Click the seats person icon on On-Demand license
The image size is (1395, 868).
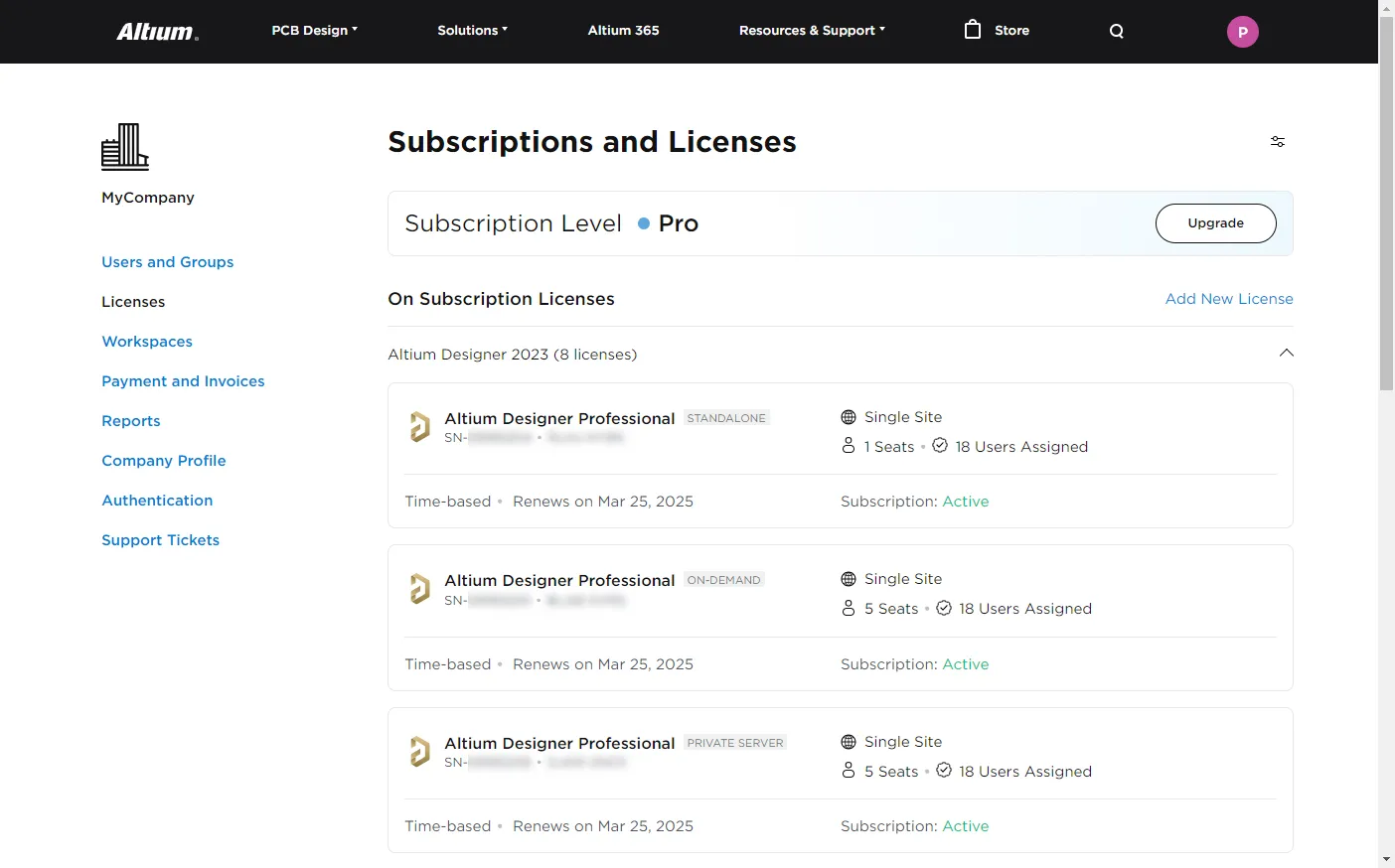coord(849,608)
